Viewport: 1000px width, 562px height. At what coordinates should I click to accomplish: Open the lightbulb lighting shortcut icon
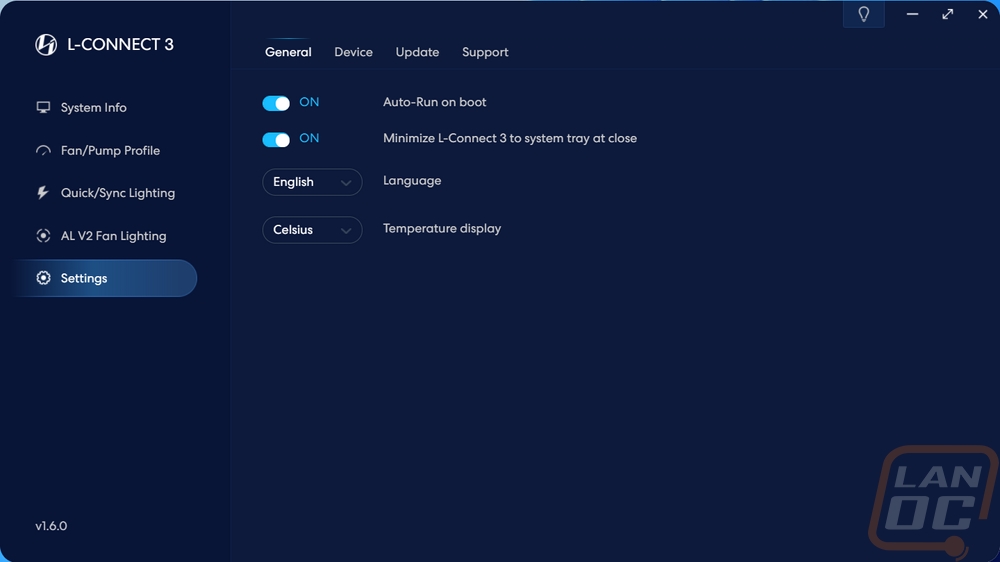(x=864, y=14)
